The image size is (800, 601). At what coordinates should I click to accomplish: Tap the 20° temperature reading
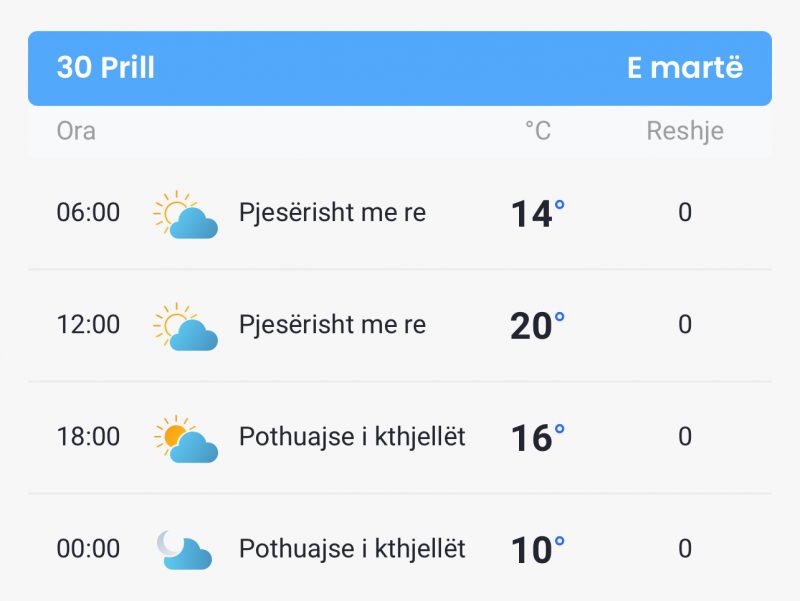pyautogui.click(x=538, y=325)
